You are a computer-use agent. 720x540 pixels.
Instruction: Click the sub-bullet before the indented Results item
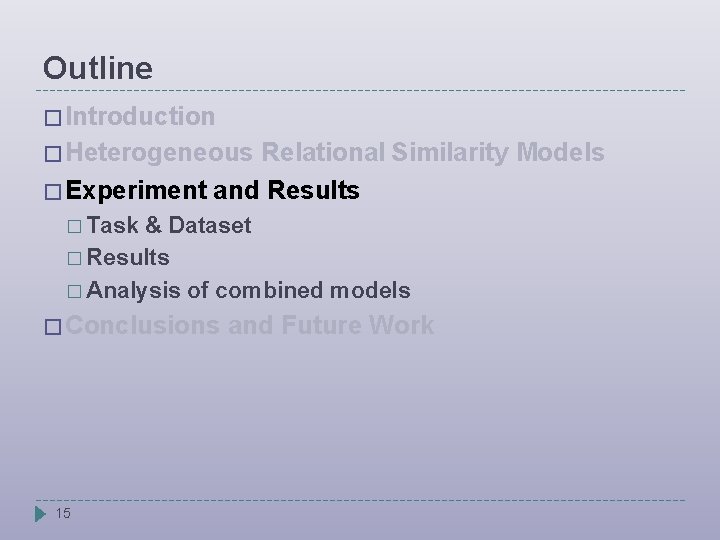pos(77,258)
